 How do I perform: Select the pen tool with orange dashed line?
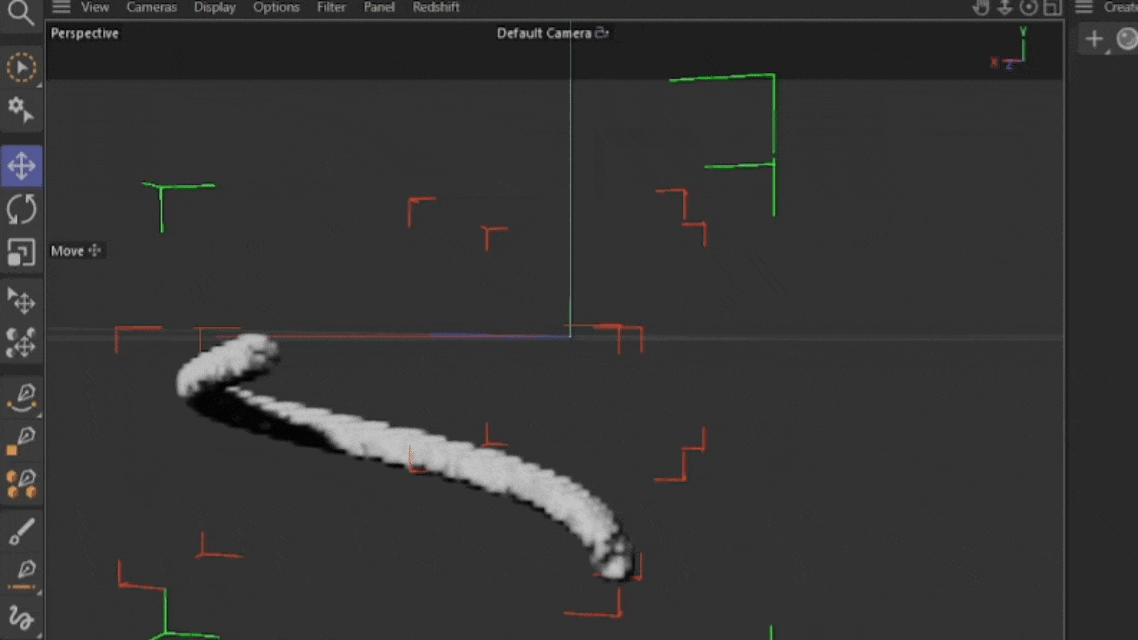click(22, 575)
